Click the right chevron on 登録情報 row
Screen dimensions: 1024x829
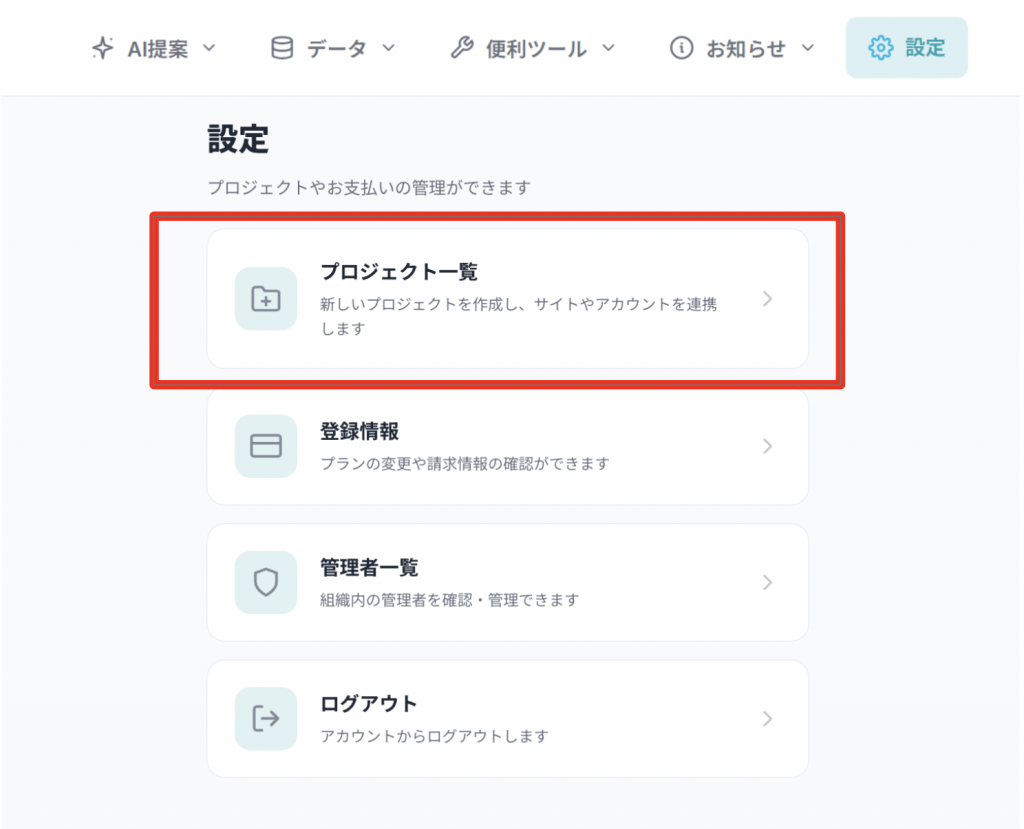pos(767,446)
